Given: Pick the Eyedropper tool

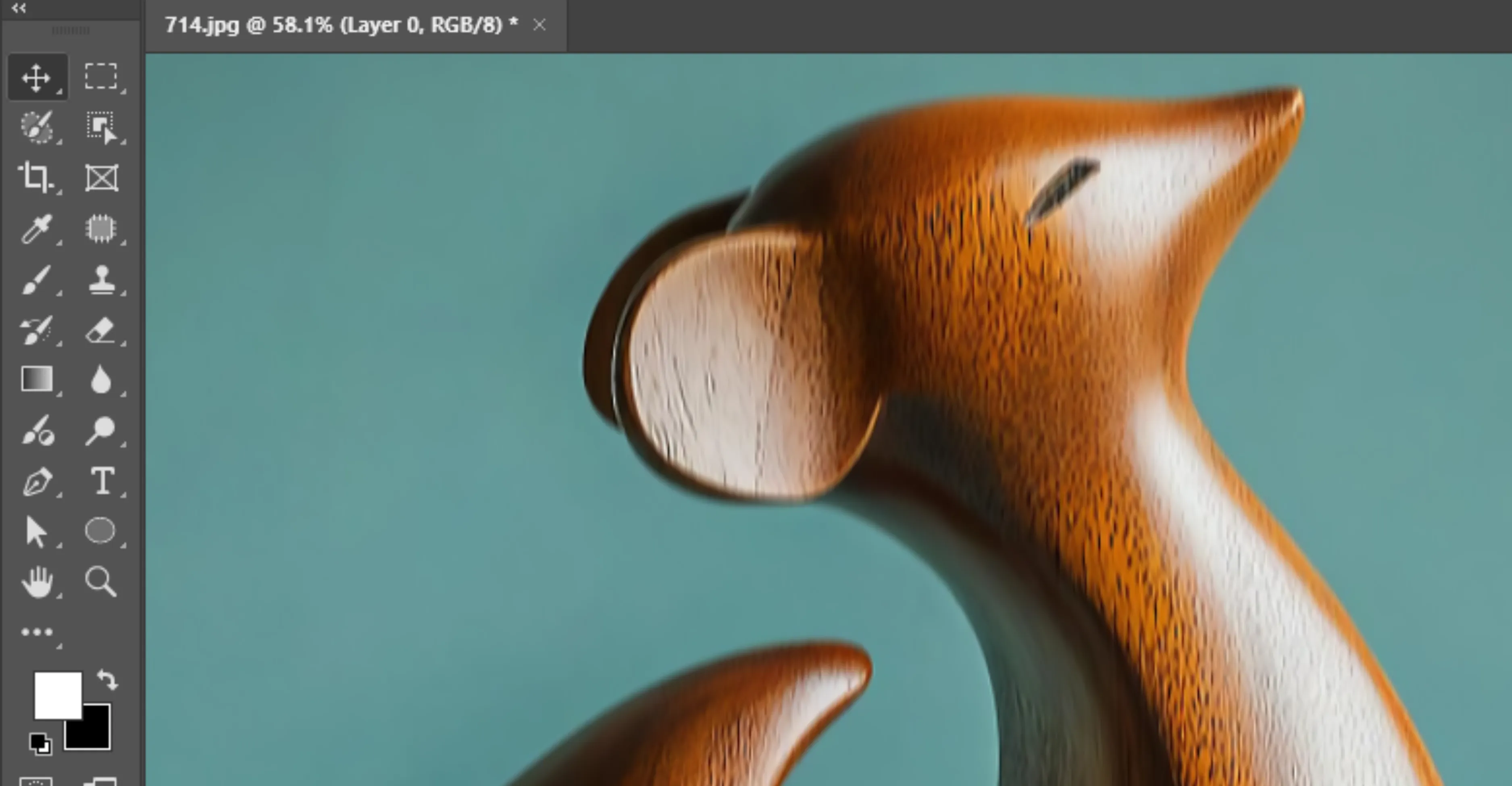Looking at the screenshot, I should (x=36, y=228).
